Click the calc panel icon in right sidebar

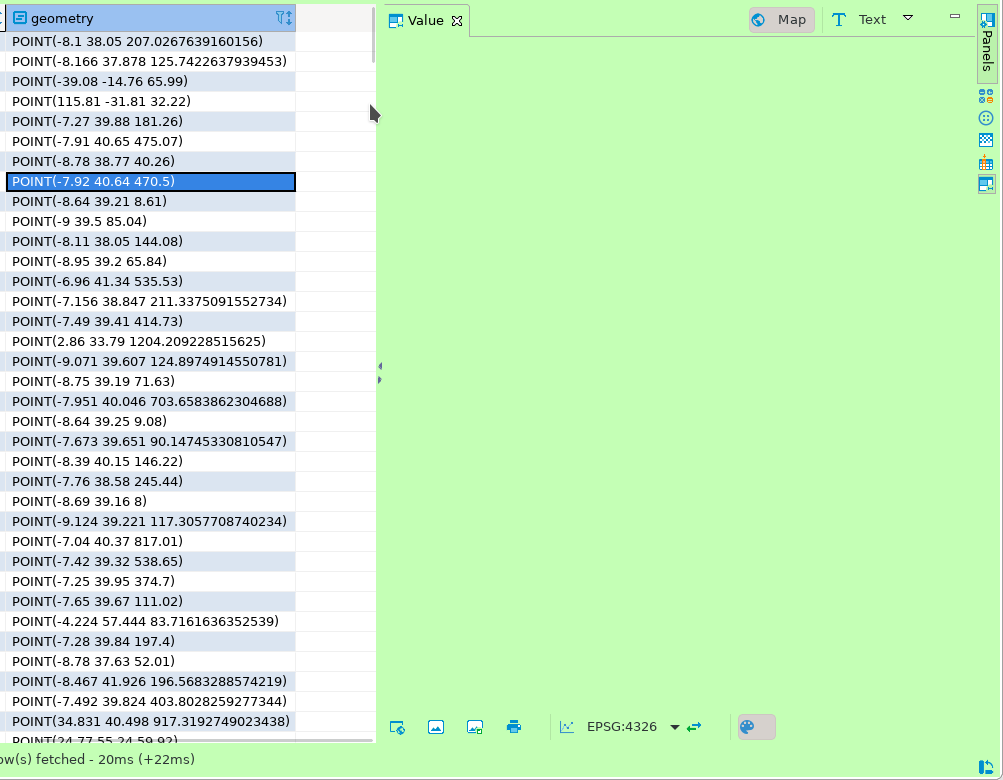986,96
